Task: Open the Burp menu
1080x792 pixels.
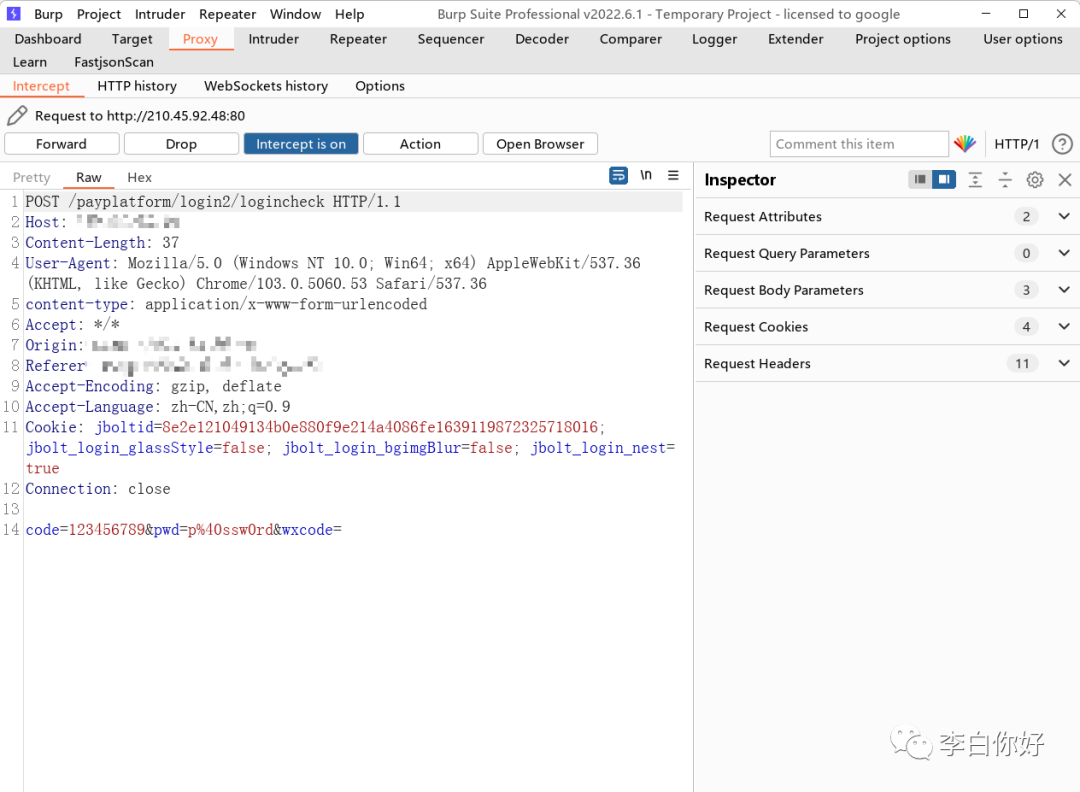Action: (x=48, y=14)
